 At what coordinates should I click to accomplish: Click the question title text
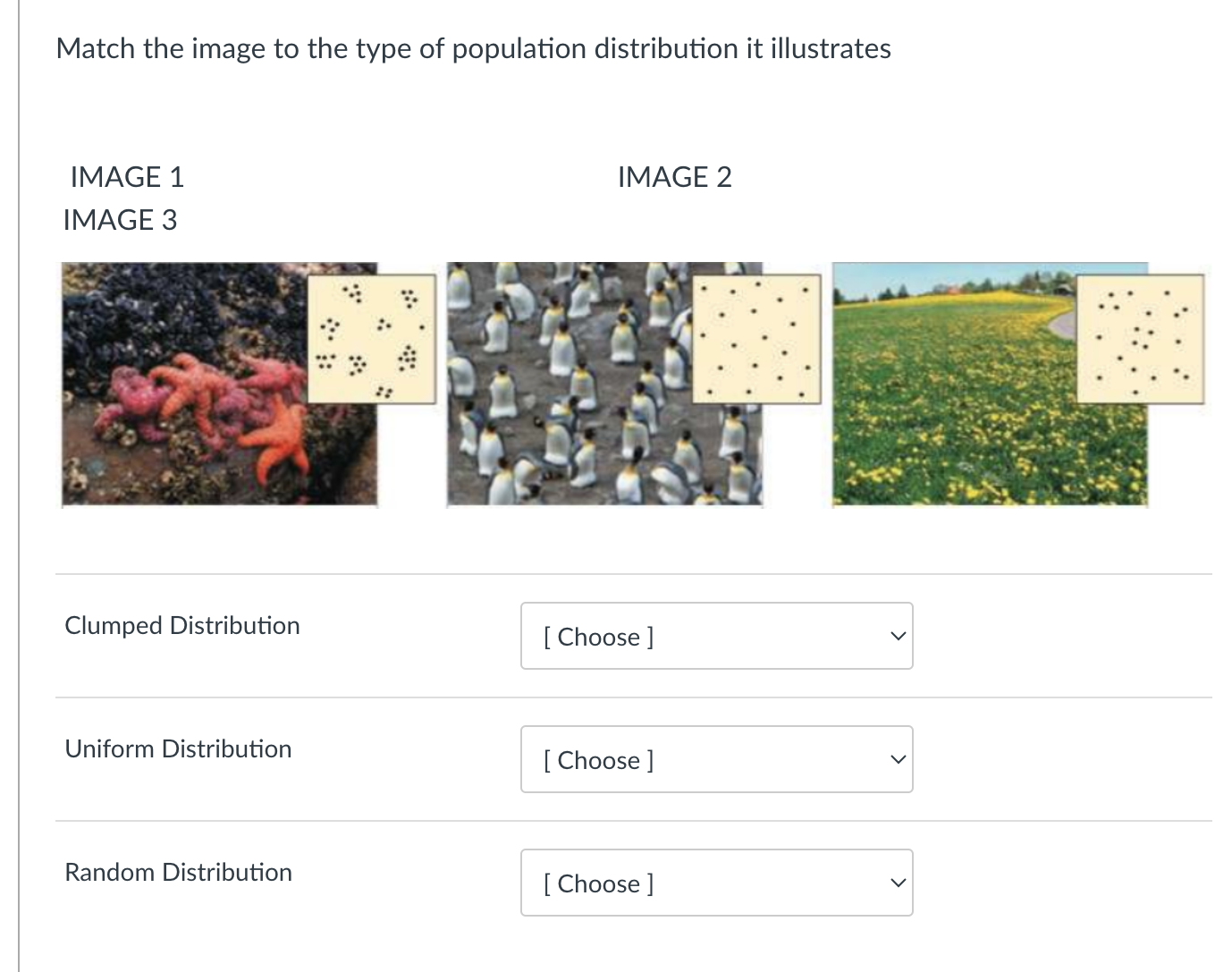[473, 49]
